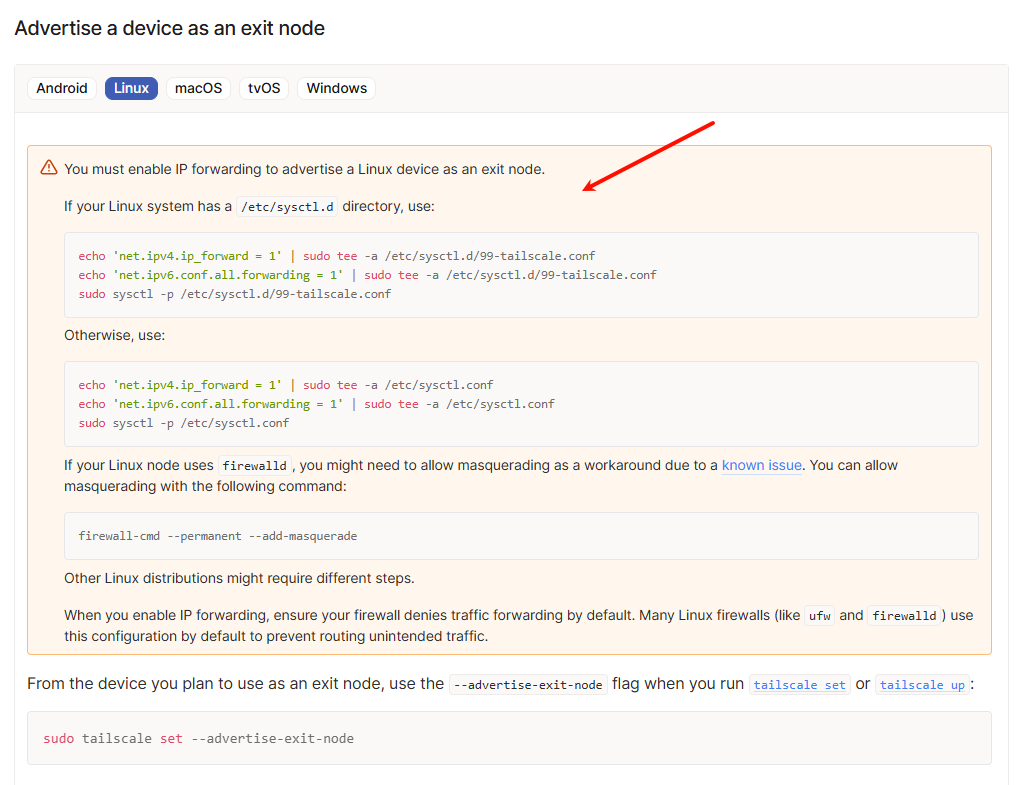The width and height of the screenshot is (1018, 785).
Task: Open the 'tailscale up' link
Action: pos(921,685)
